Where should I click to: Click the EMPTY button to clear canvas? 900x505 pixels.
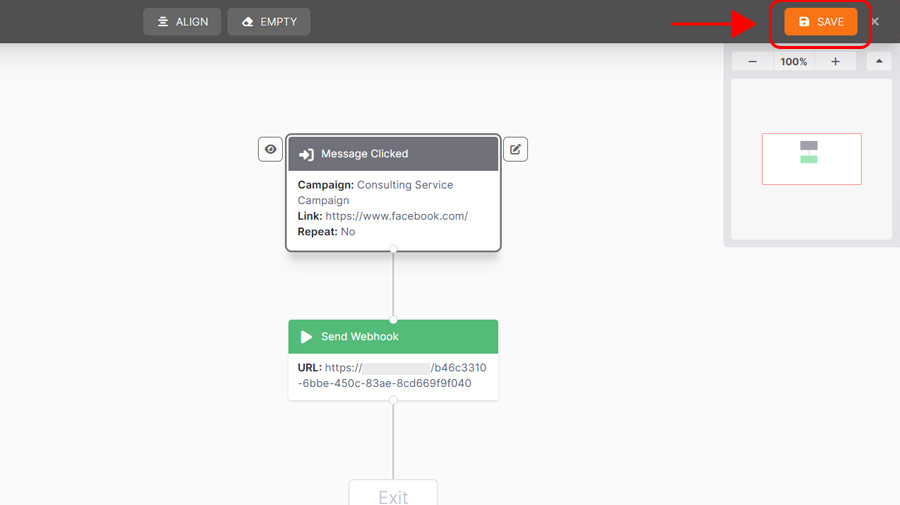coord(268,22)
